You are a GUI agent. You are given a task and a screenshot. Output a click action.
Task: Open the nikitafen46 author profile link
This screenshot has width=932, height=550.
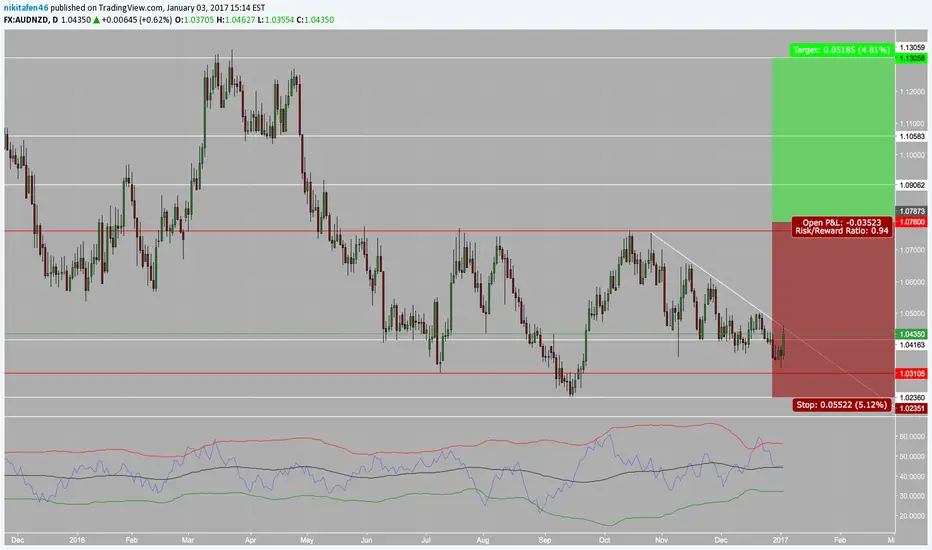(26, 8)
